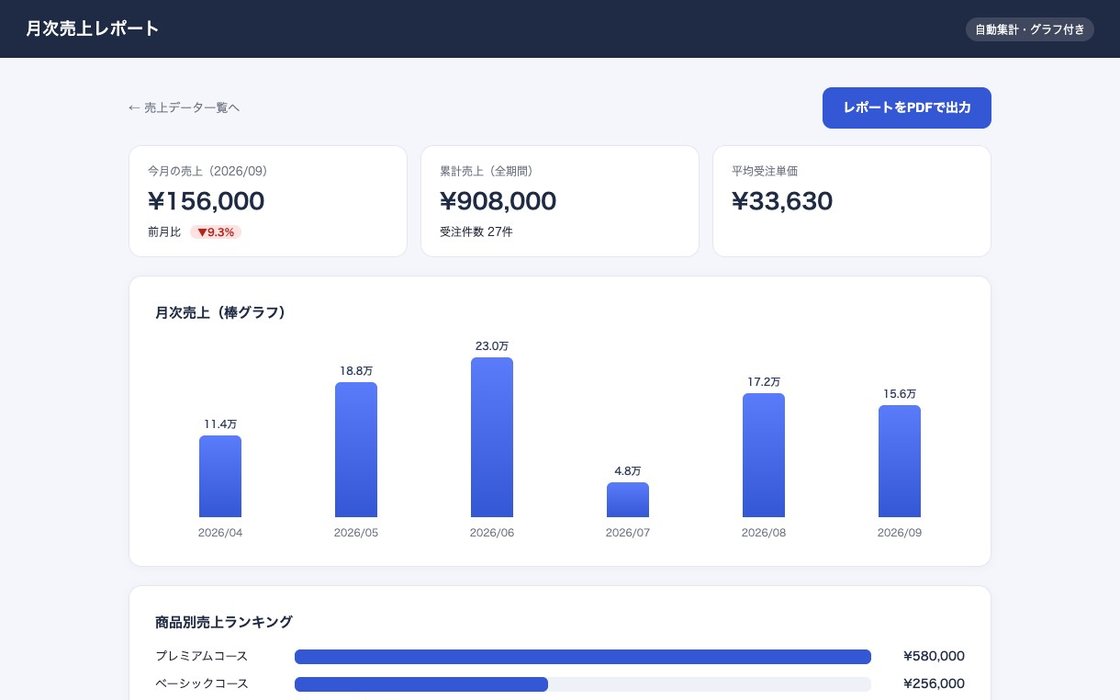The height and width of the screenshot is (700, 1120).
Task: Click the 月次売上レポート header title
Action: (x=92, y=29)
